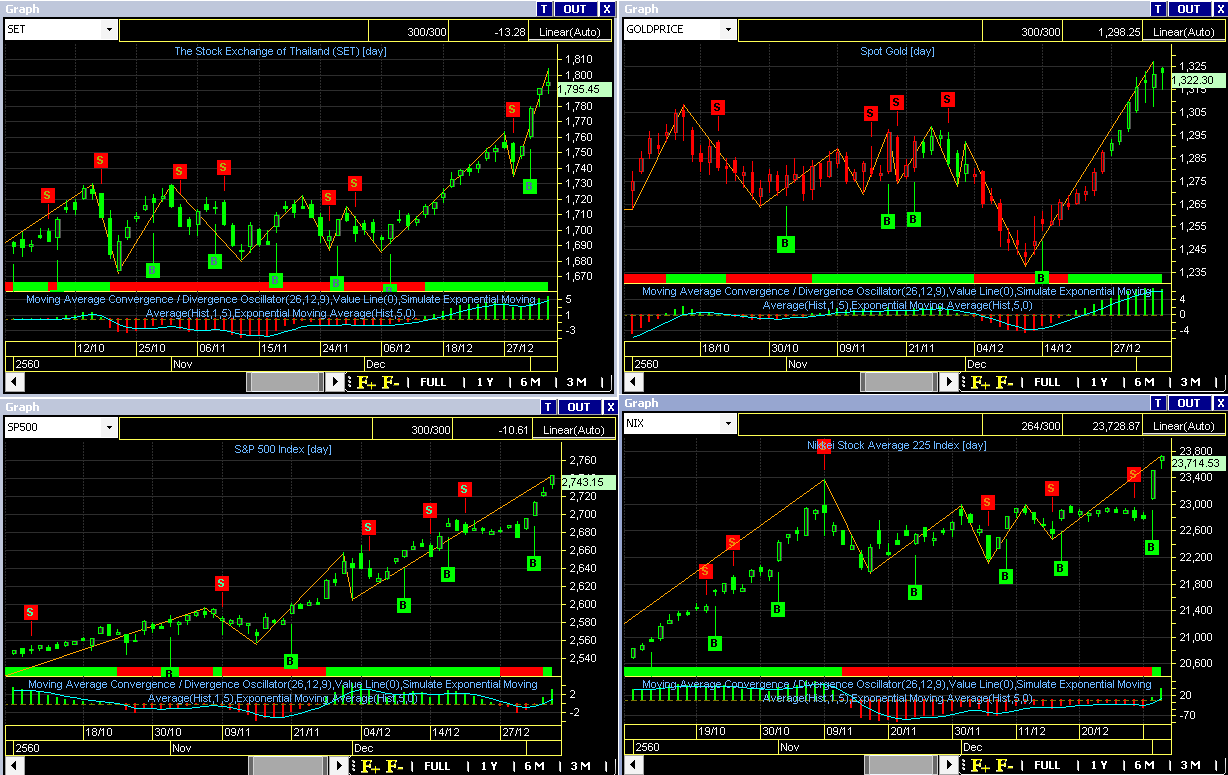Screen dimensions: 1228x775
Task: Click right scroll arrow in SET graph
Action: (x=336, y=382)
